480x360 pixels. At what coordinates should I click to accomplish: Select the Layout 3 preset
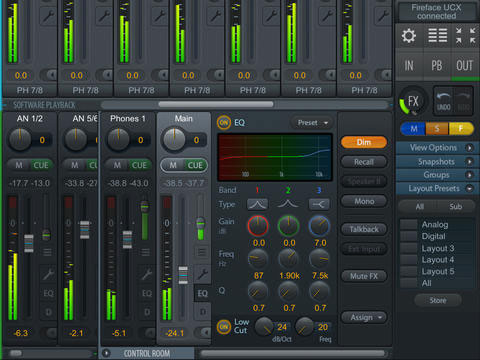point(437,248)
